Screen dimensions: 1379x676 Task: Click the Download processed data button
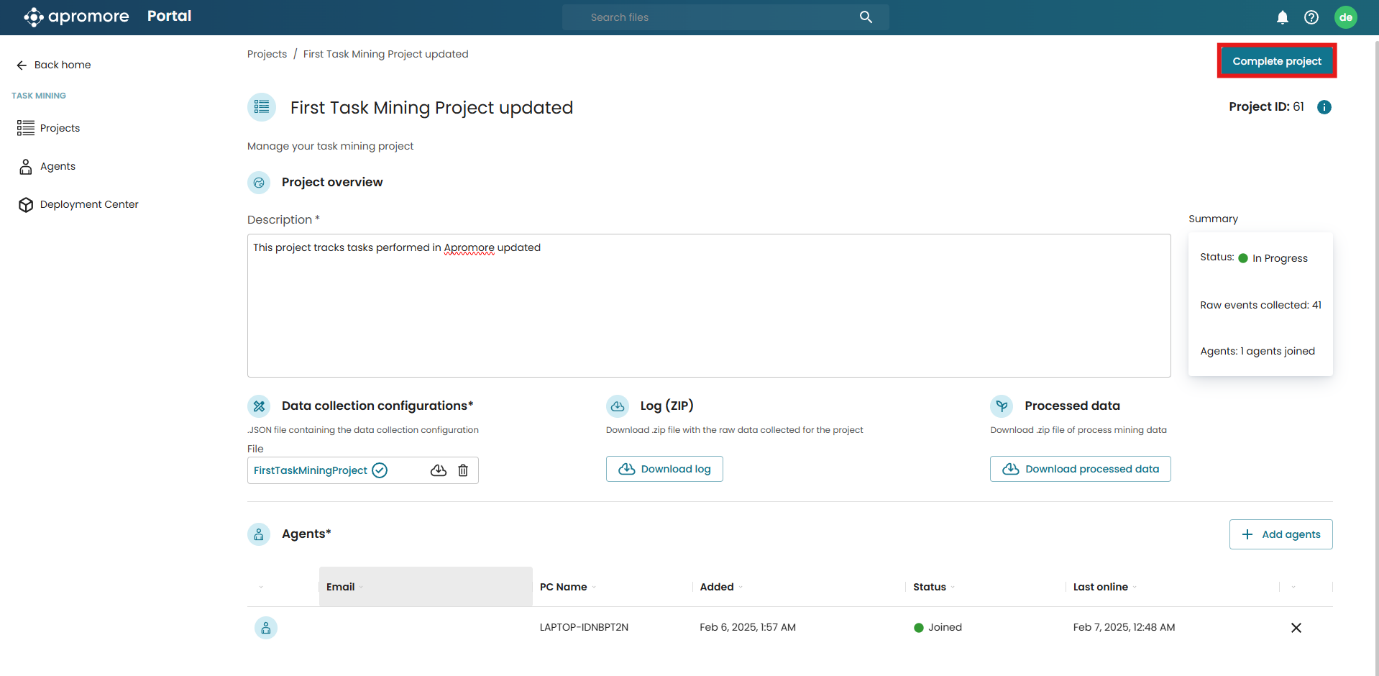point(1080,469)
